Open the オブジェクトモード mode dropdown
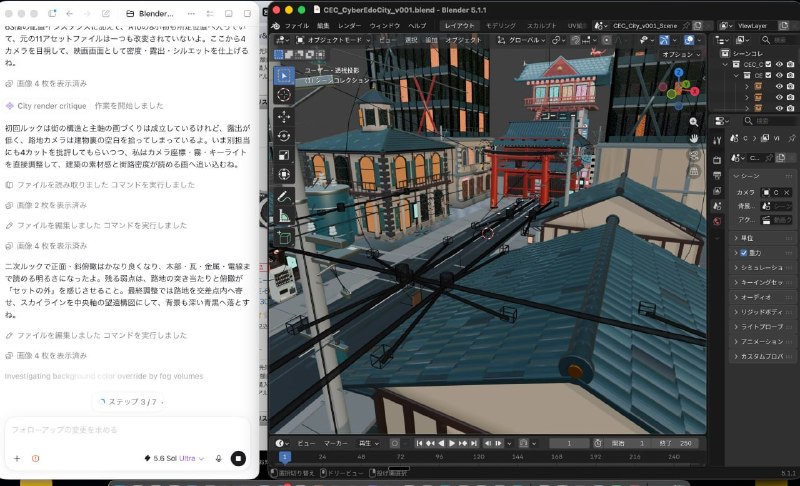The image size is (800, 486). coord(333,40)
